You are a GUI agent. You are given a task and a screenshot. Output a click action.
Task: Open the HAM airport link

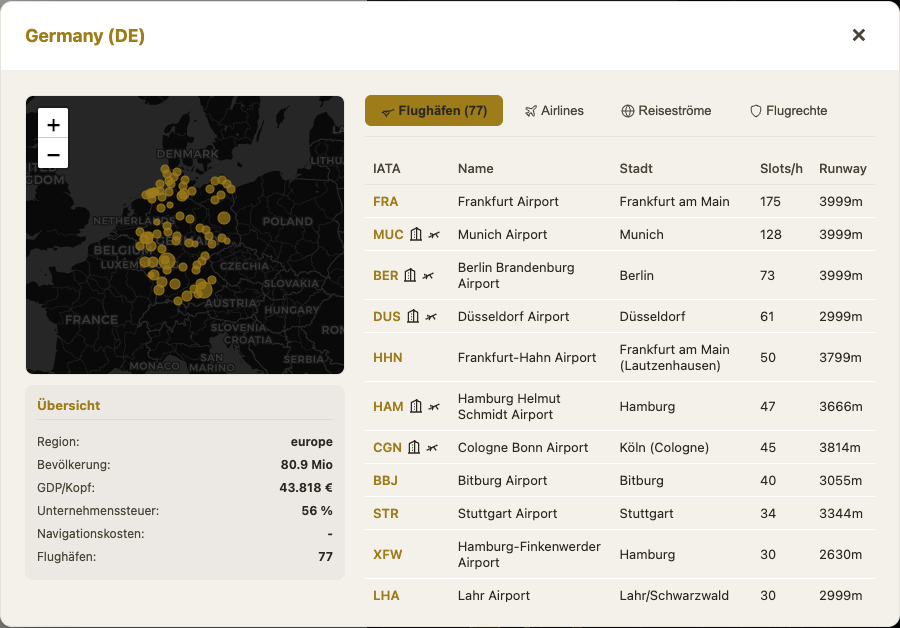(388, 406)
